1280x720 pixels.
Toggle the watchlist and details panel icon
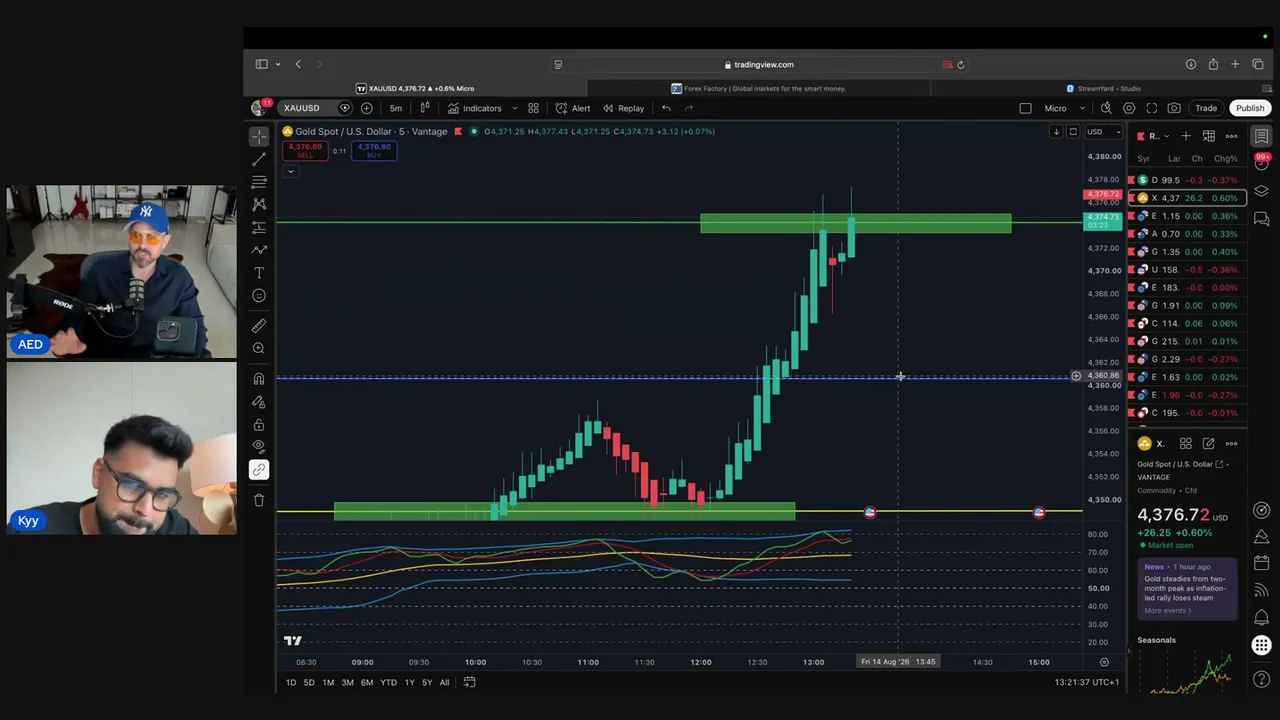tap(1262, 136)
